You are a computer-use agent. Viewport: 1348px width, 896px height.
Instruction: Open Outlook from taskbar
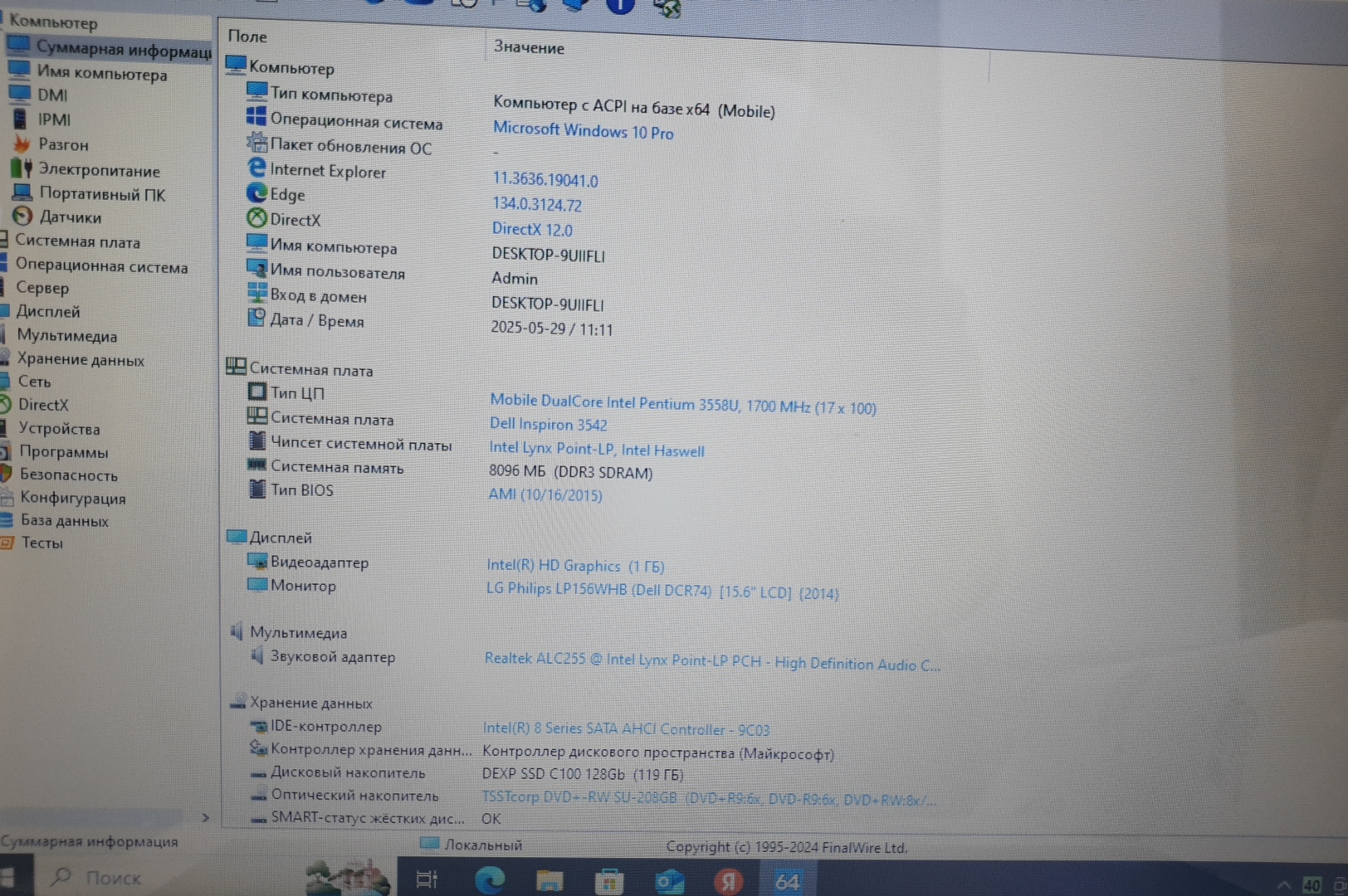pos(669,881)
